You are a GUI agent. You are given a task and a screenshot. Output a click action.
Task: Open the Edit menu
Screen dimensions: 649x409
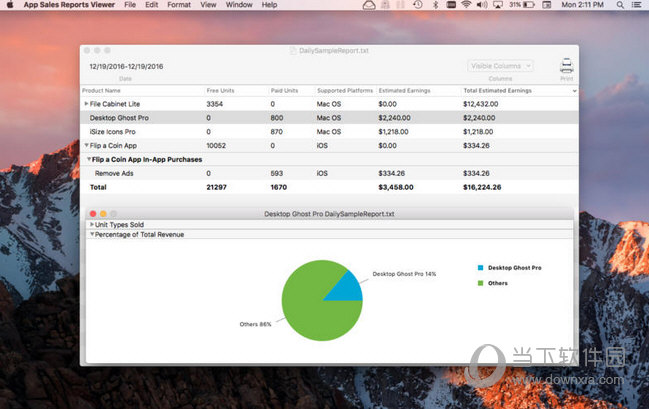(151, 5)
